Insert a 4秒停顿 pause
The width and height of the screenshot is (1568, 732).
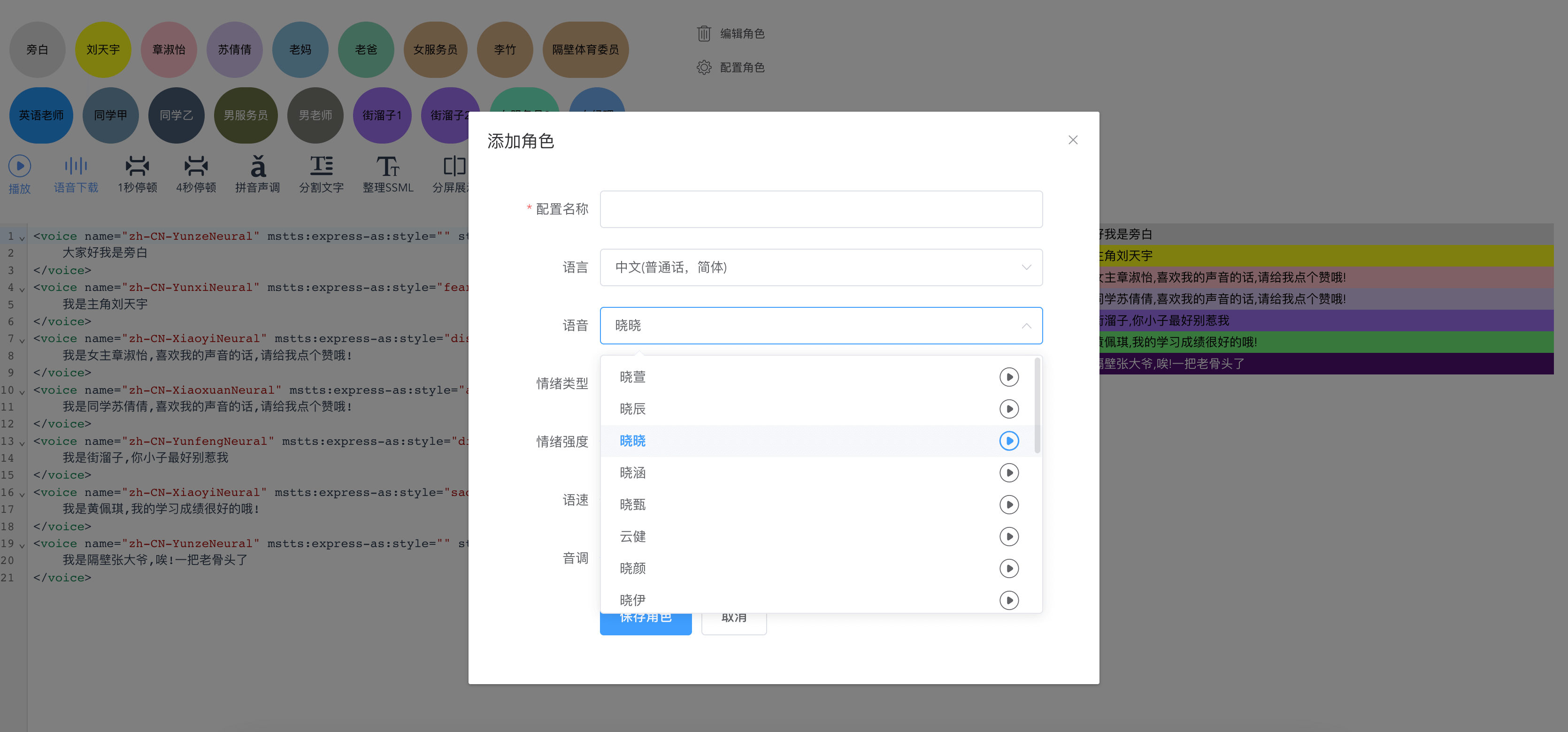tap(196, 165)
